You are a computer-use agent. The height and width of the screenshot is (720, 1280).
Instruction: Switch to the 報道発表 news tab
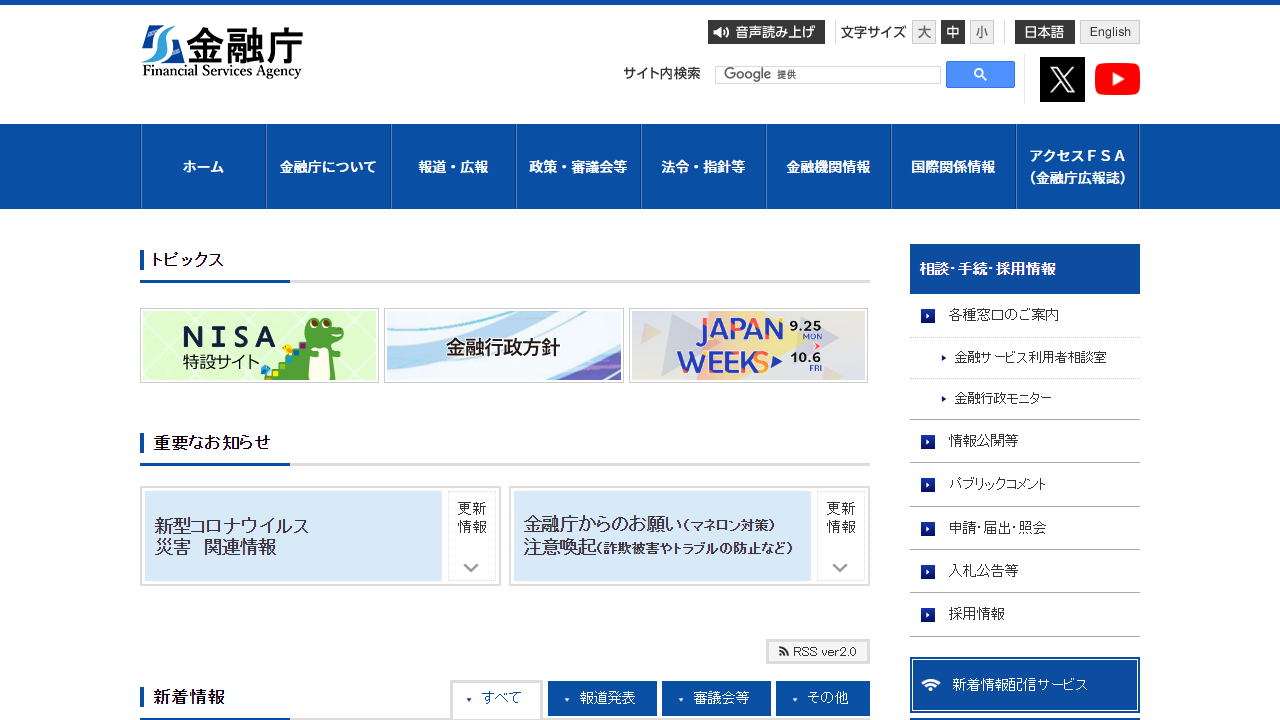point(602,698)
